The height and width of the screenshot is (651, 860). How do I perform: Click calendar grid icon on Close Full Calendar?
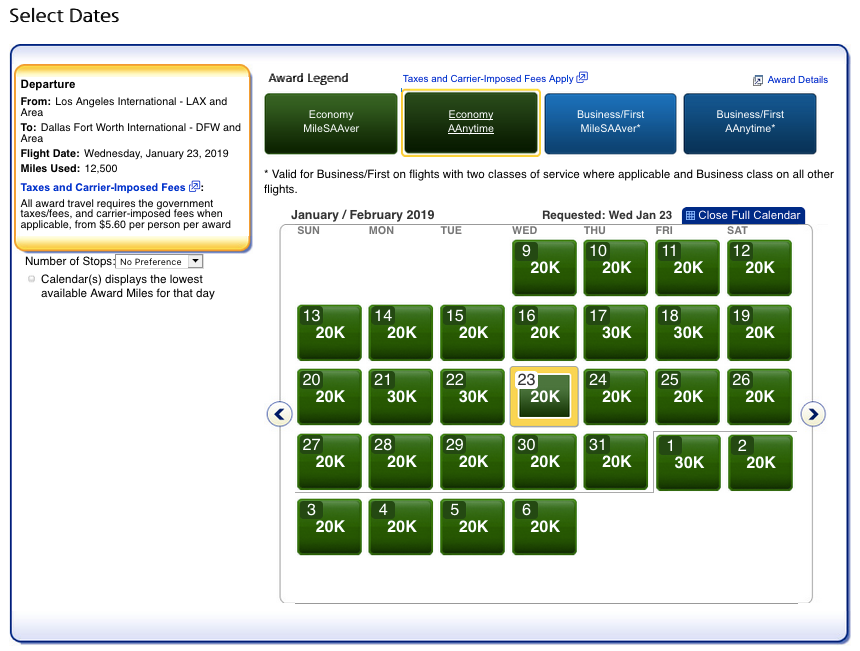coord(690,215)
